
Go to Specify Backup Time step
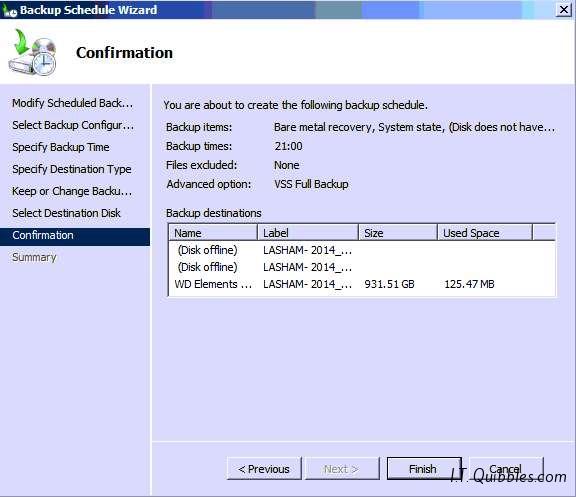click(61, 147)
